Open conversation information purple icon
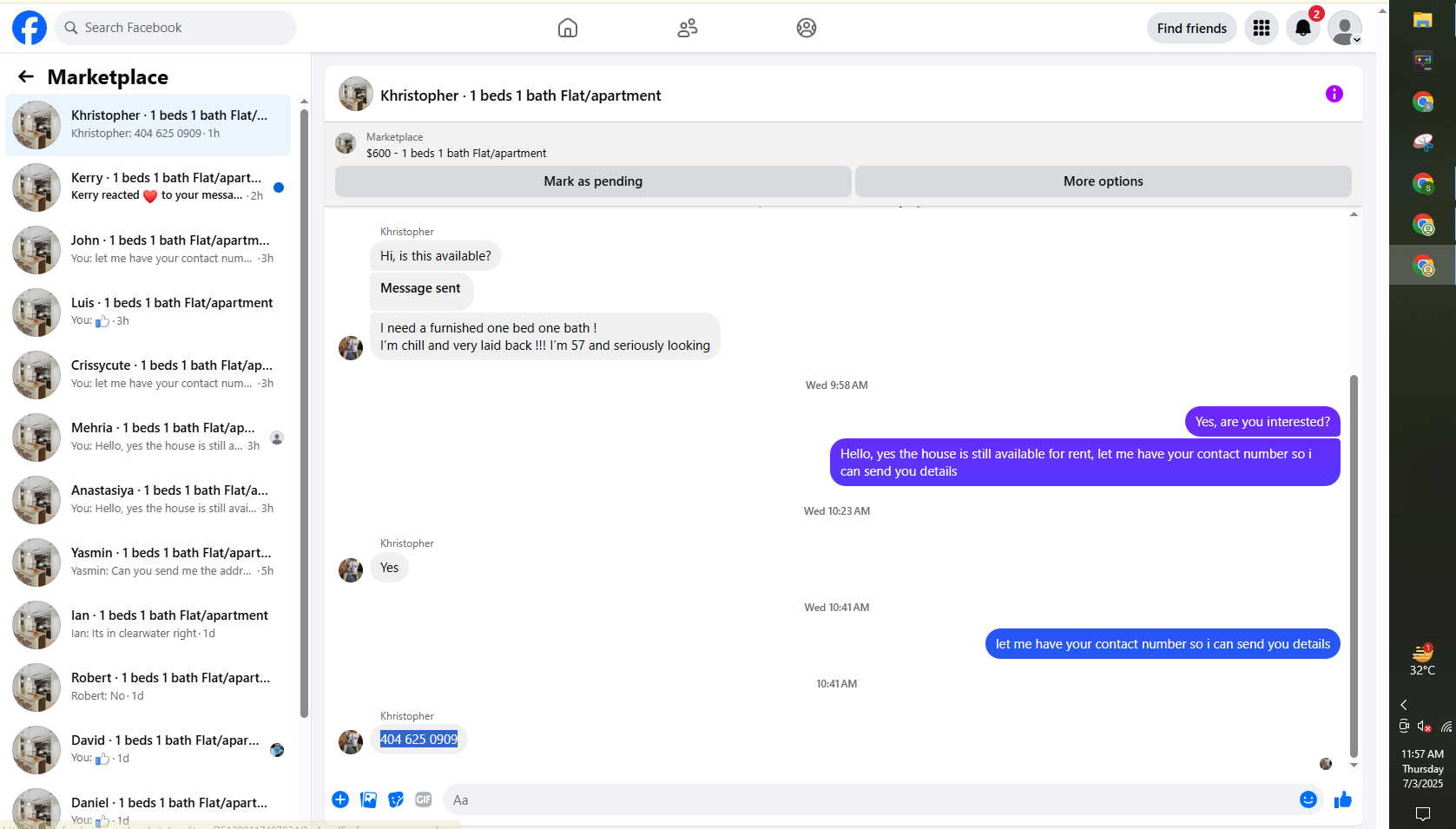 [x=1334, y=94]
